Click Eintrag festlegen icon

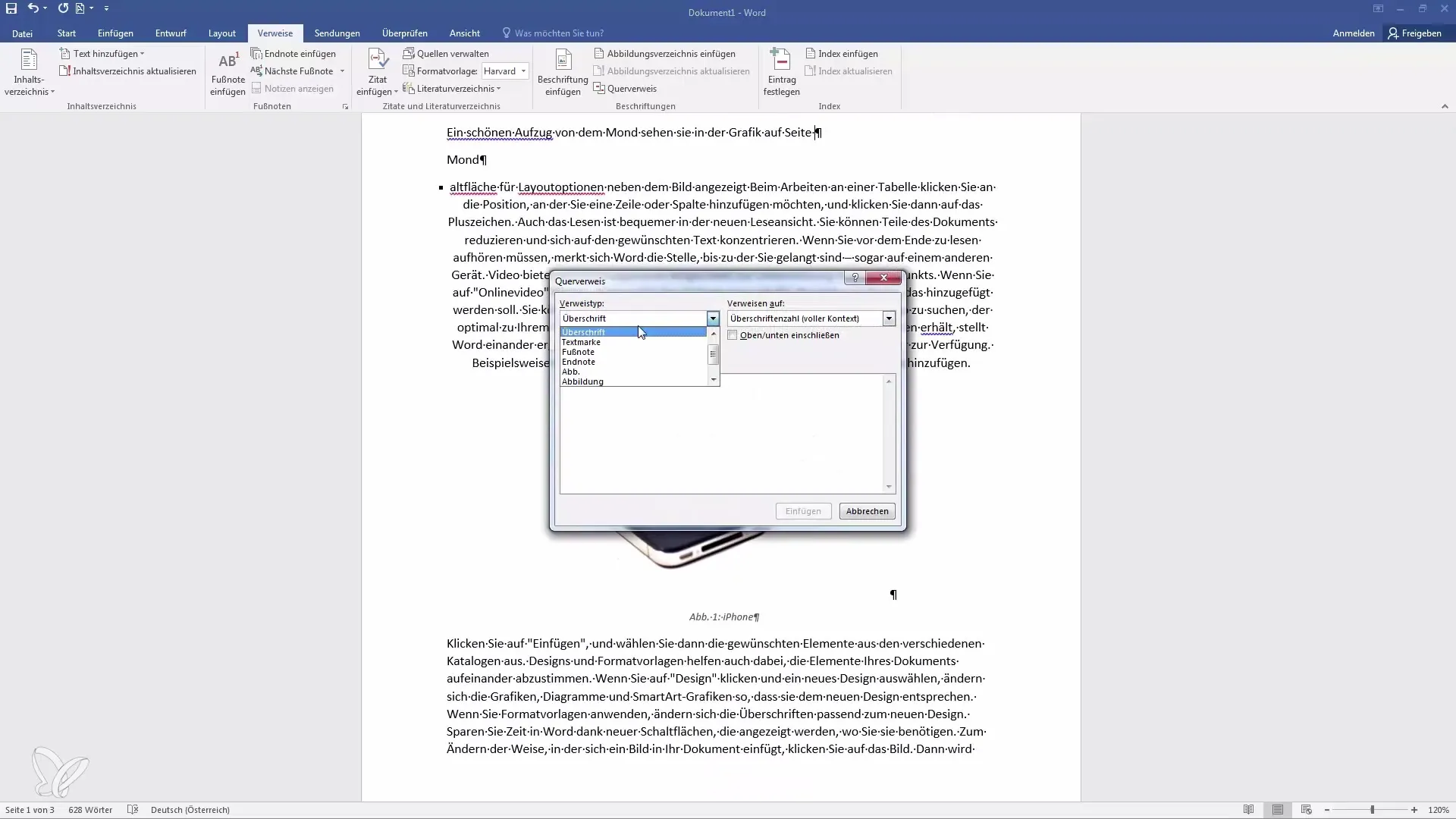(781, 73)
